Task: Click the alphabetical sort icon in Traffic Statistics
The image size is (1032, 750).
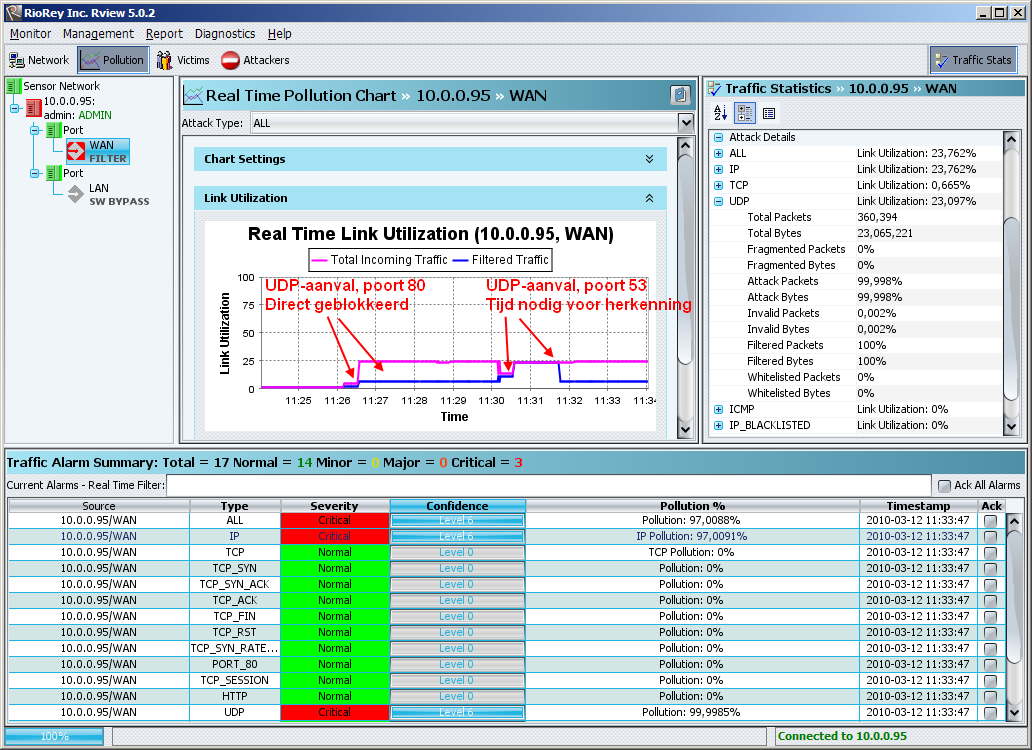Action: [720, 113]
